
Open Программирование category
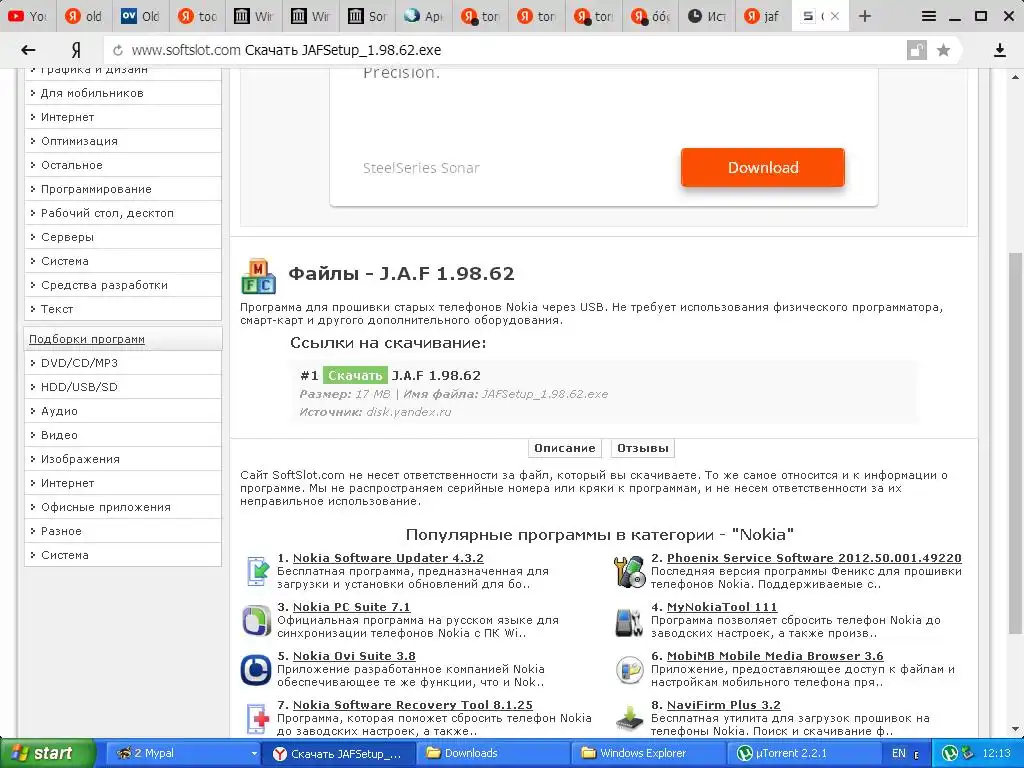[x=123, y=189]
